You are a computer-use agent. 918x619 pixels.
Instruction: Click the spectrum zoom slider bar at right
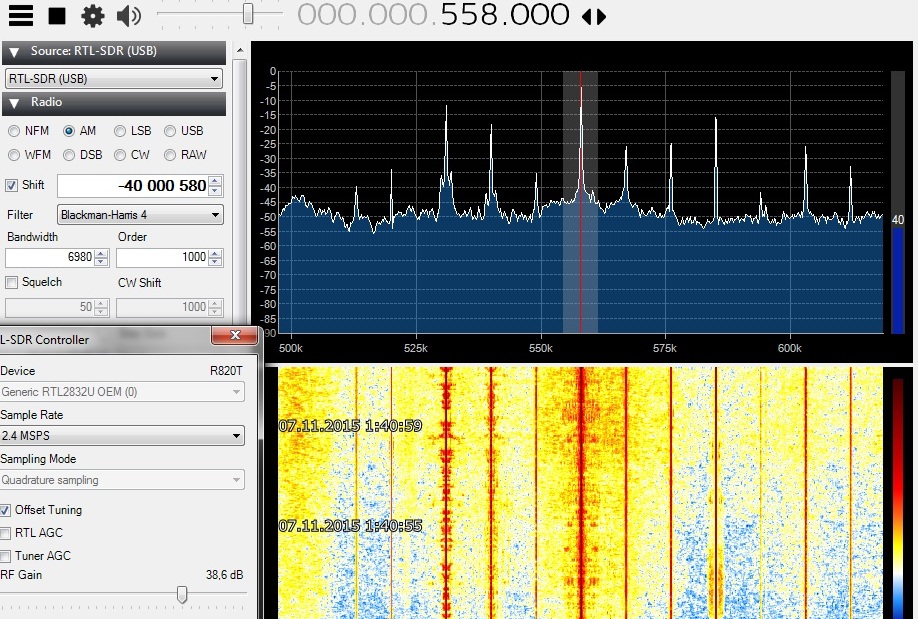(898, 203)
